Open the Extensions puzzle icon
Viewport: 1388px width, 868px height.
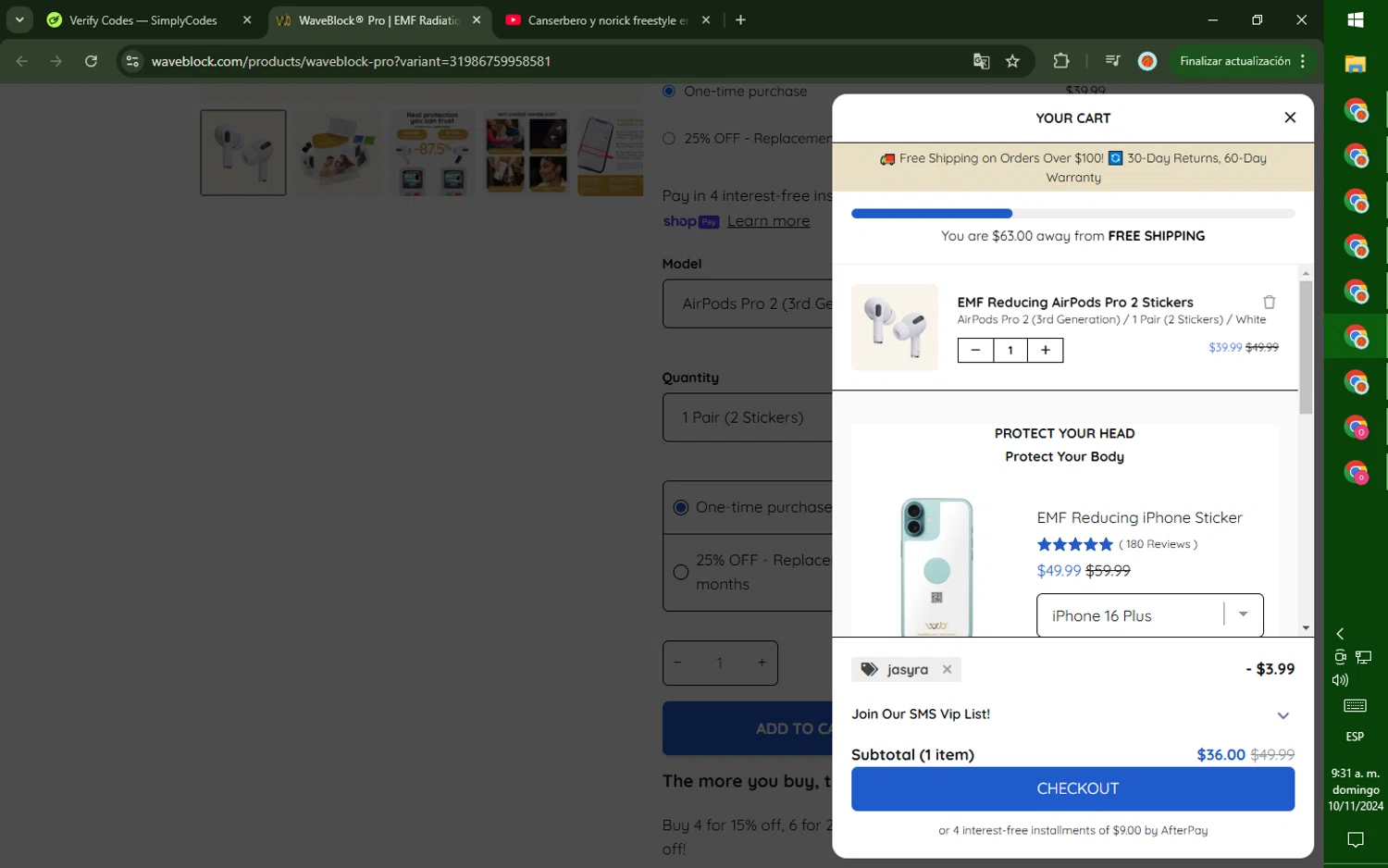click(x=1061, y=61)
